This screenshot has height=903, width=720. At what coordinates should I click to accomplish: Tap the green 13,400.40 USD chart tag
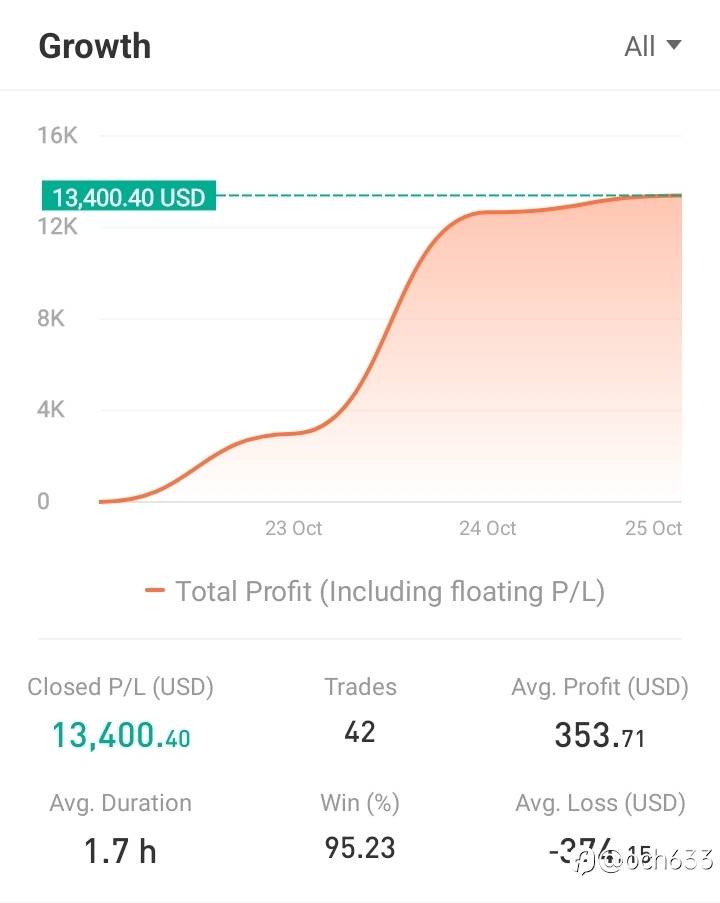tap(128, 196)
